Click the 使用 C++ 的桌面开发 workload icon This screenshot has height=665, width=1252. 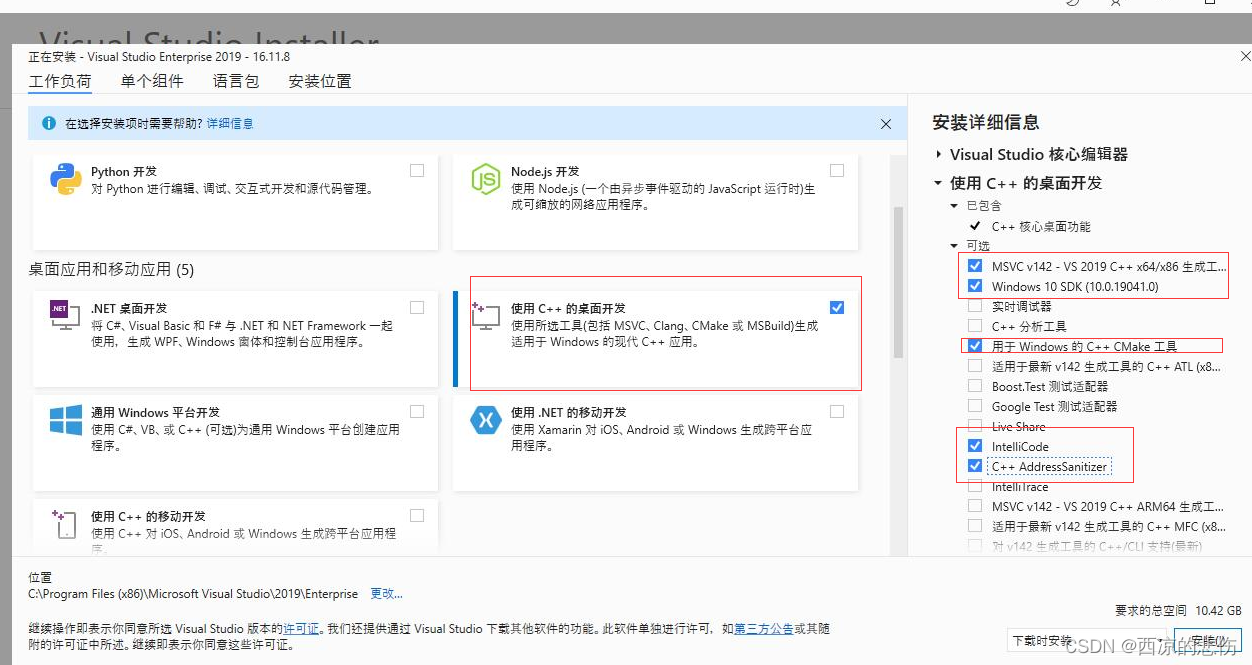(x=485, y=316)
